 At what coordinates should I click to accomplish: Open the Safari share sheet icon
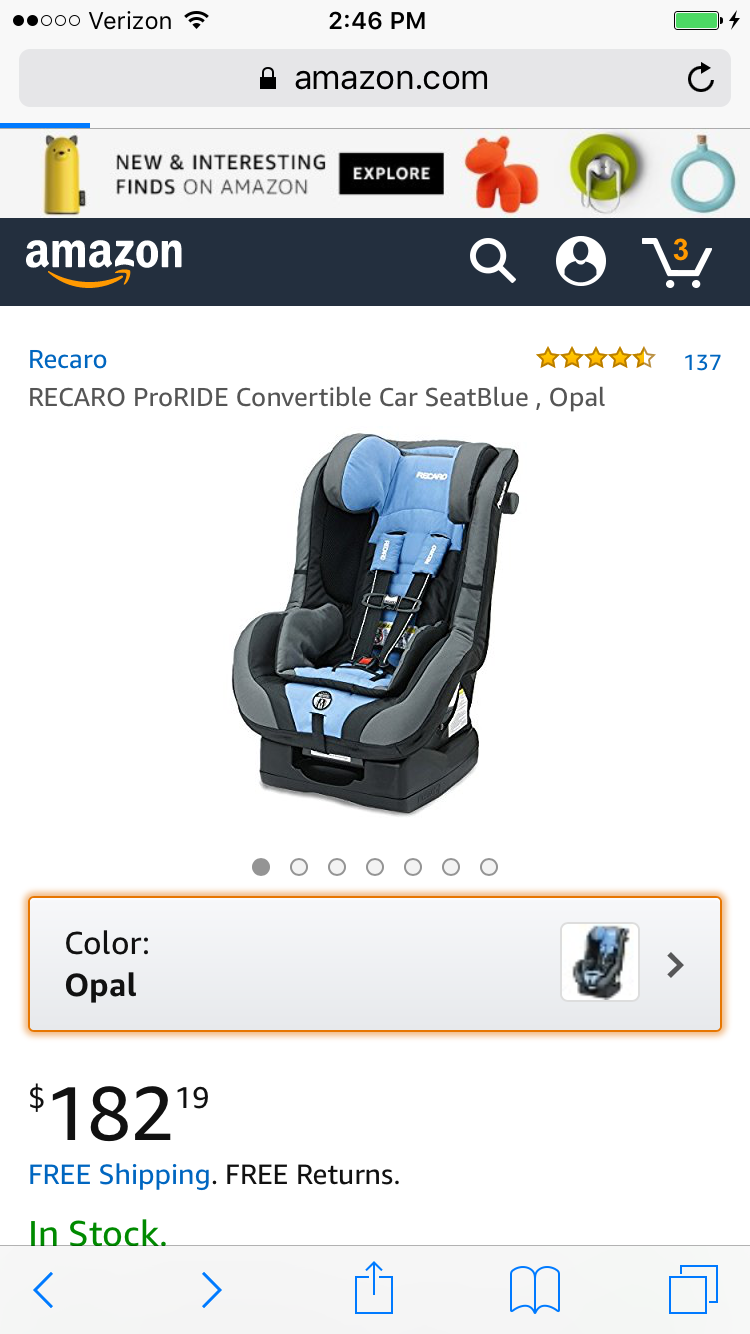374,1288
